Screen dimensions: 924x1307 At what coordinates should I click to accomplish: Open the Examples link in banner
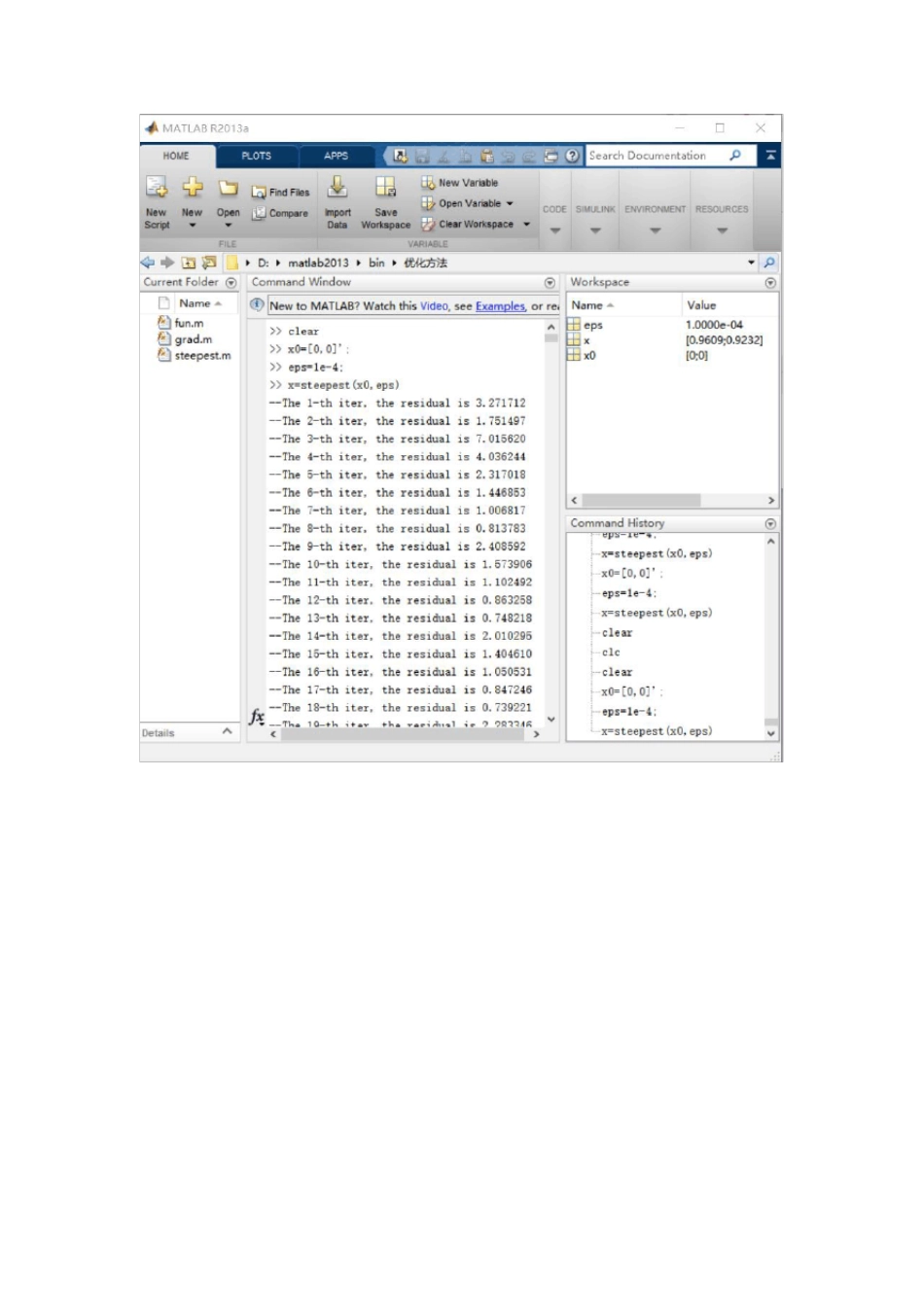tap(500, 306)
